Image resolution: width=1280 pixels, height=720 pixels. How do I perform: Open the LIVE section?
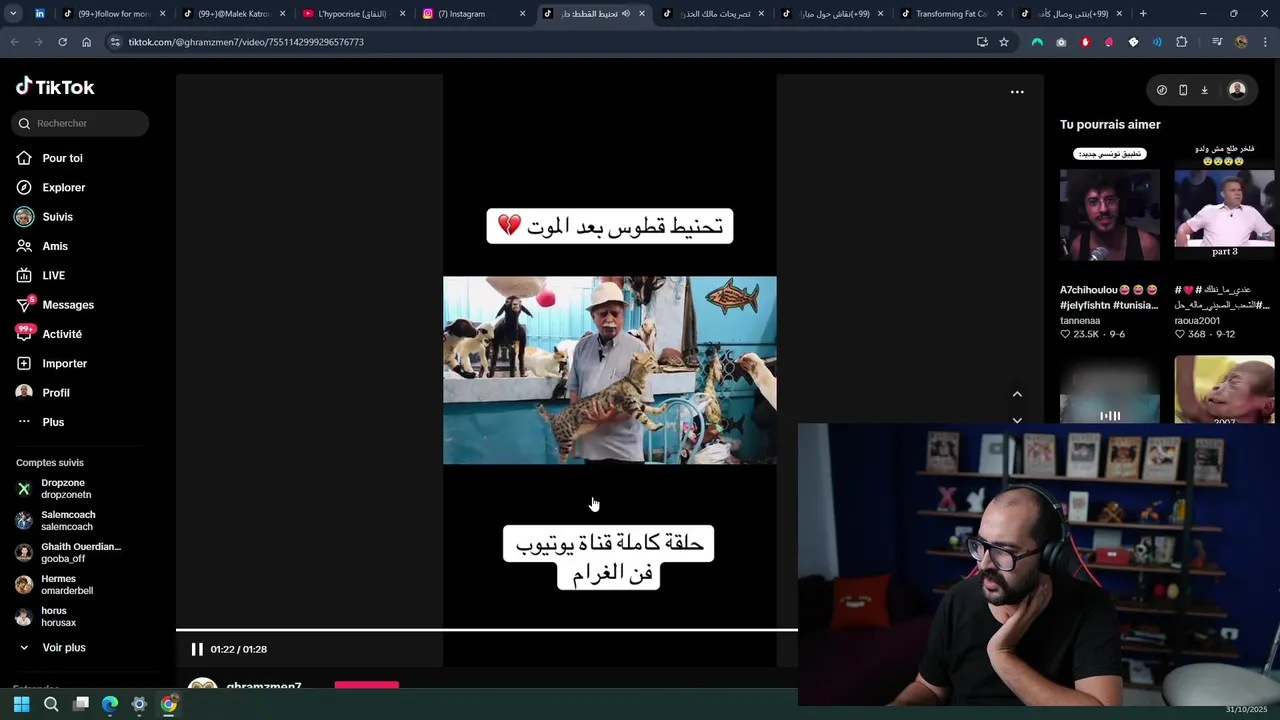coord(53,275)
